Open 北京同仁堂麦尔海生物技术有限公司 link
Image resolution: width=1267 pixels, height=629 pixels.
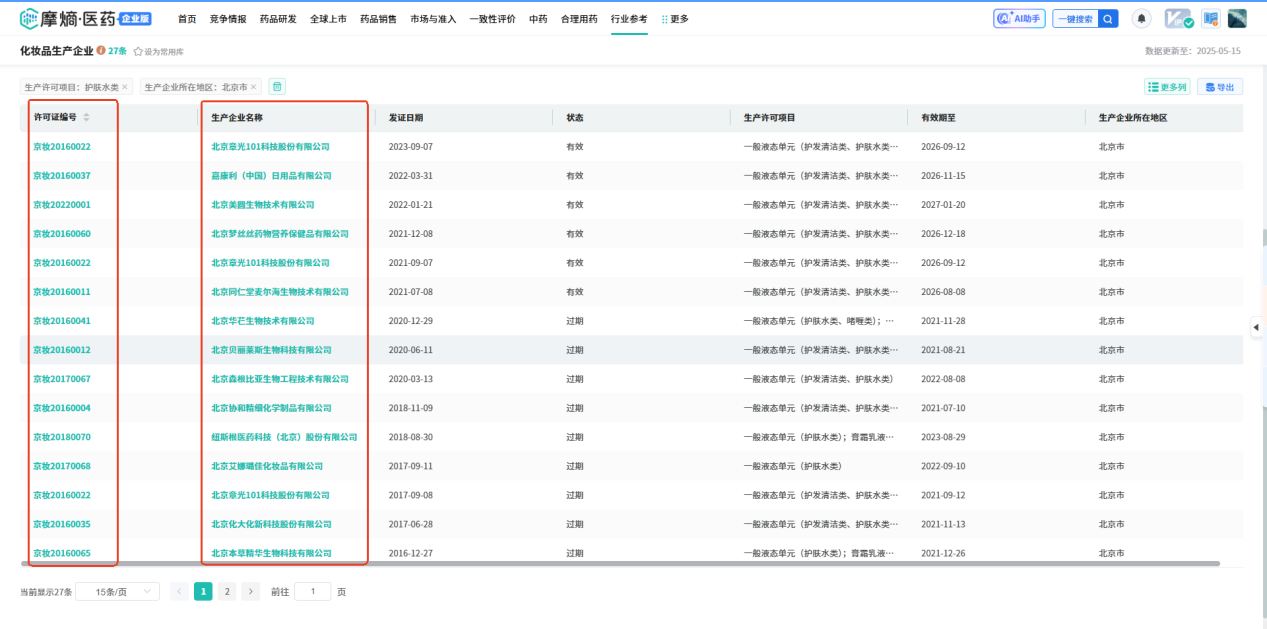pos(280,292)
